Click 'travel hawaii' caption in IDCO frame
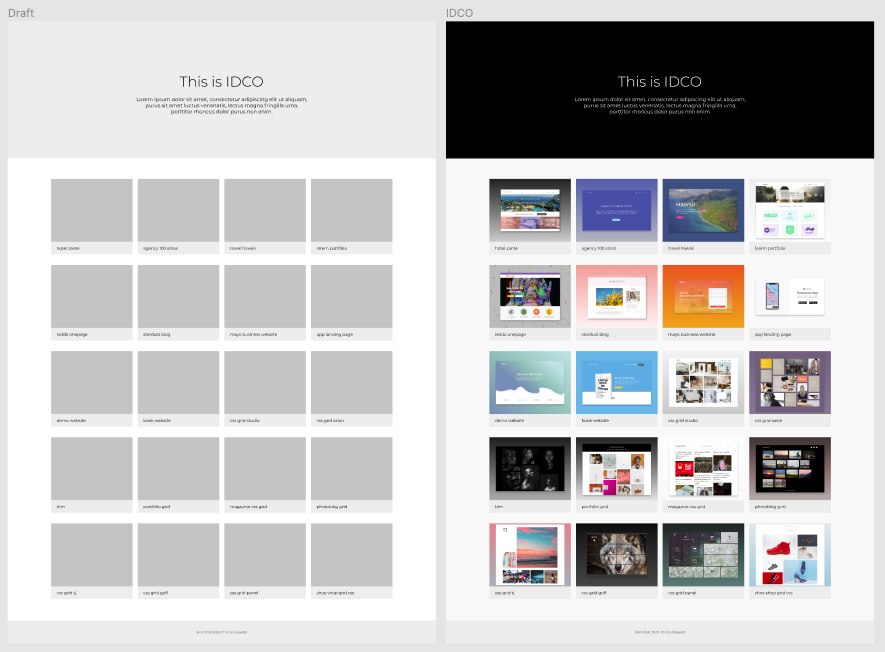 681,248
